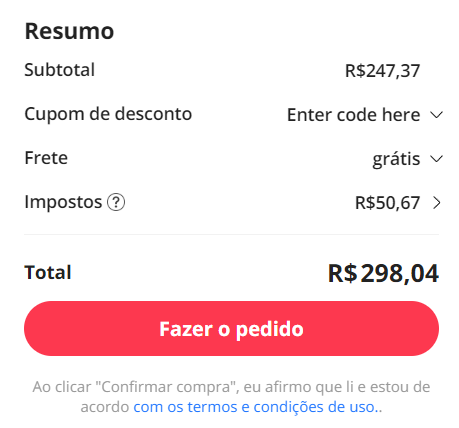Click the R$247,37 subtotal value

[382, 71]
